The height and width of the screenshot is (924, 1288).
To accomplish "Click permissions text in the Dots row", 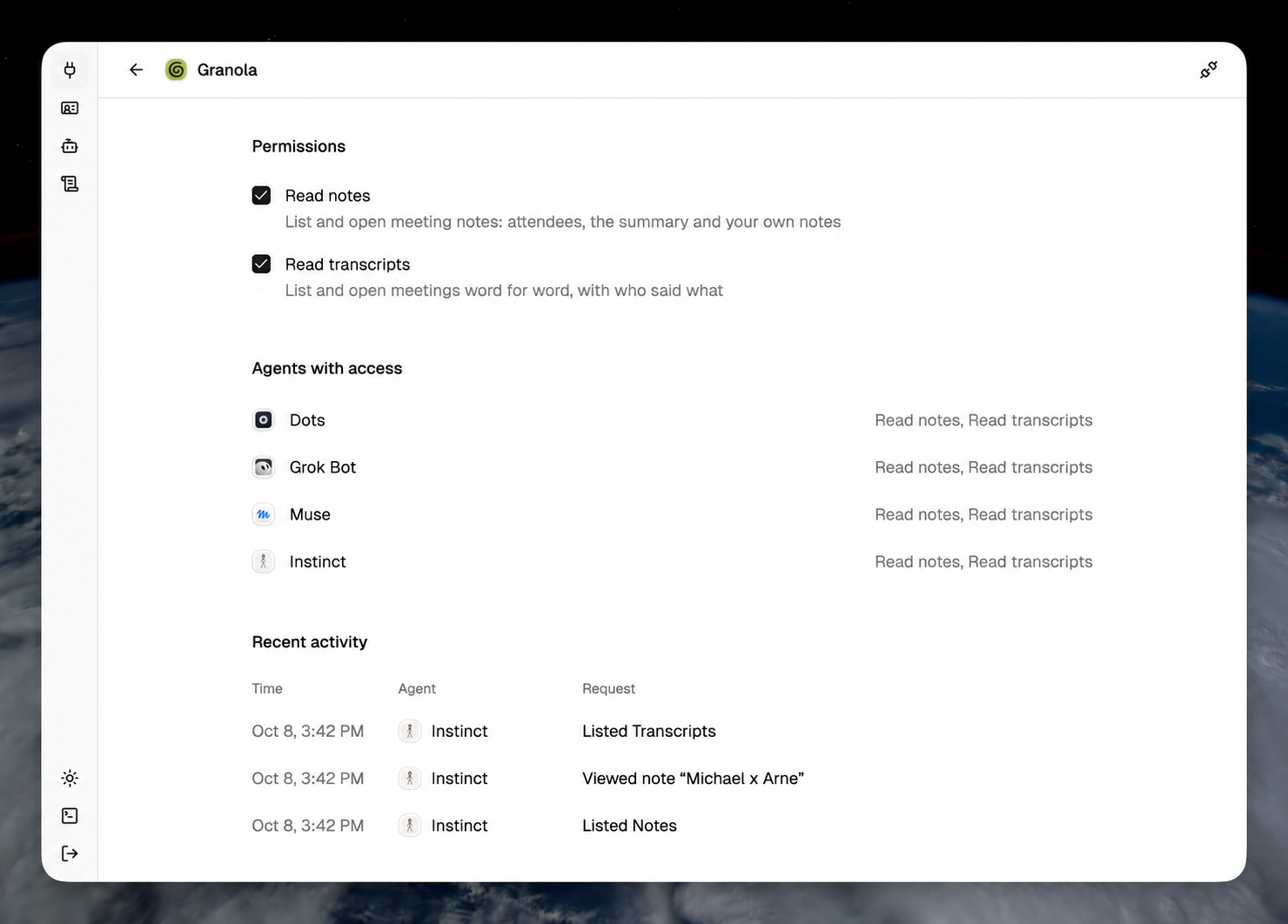I will (983, 420).
